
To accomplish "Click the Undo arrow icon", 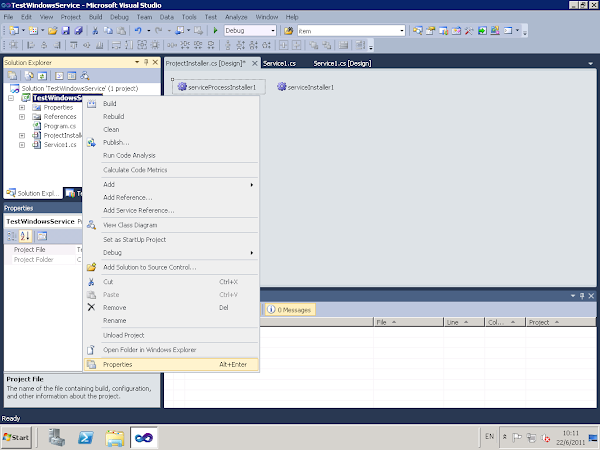I will click(x=138, y=31).
